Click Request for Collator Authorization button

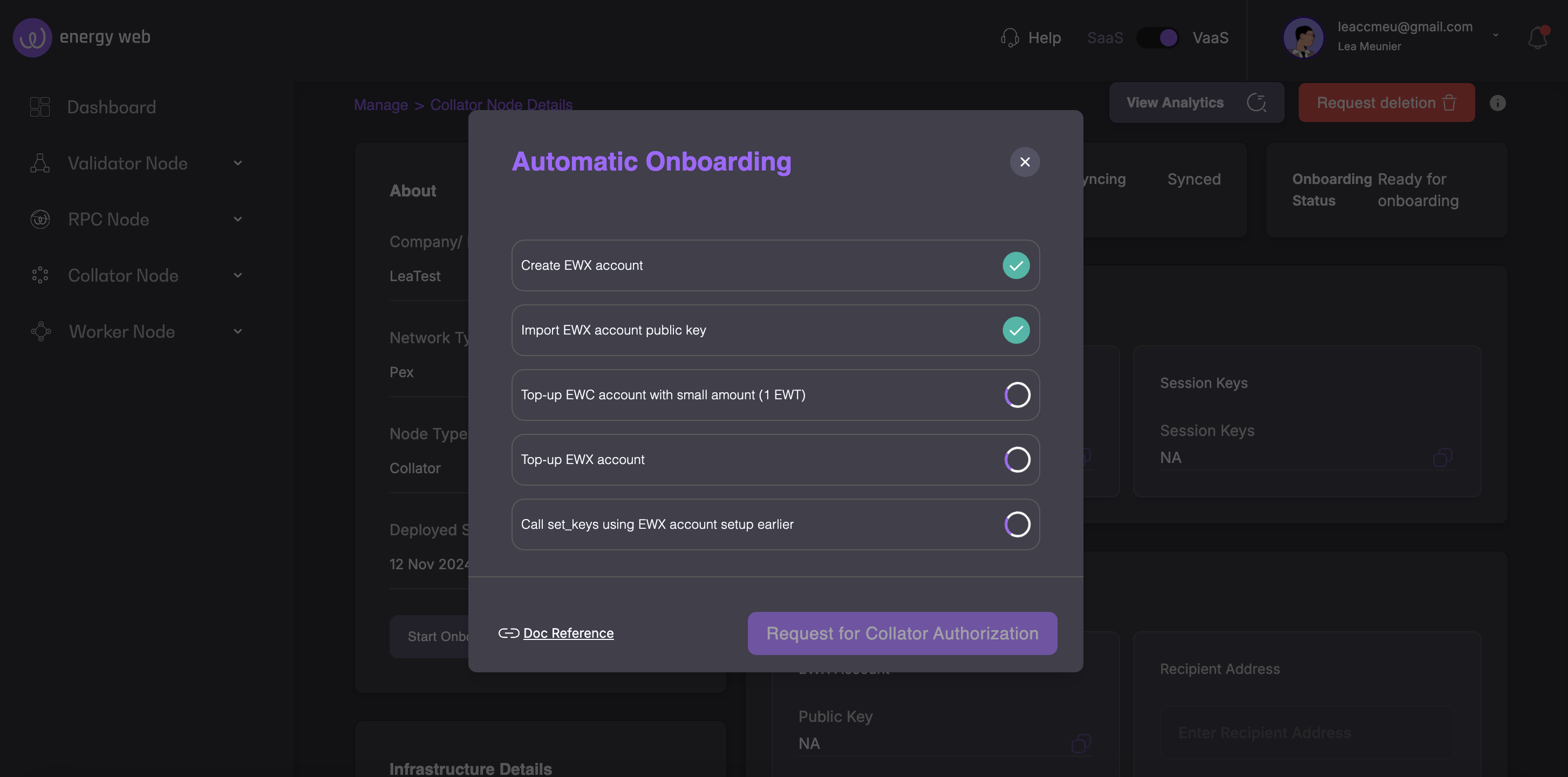tap(902, 633)
